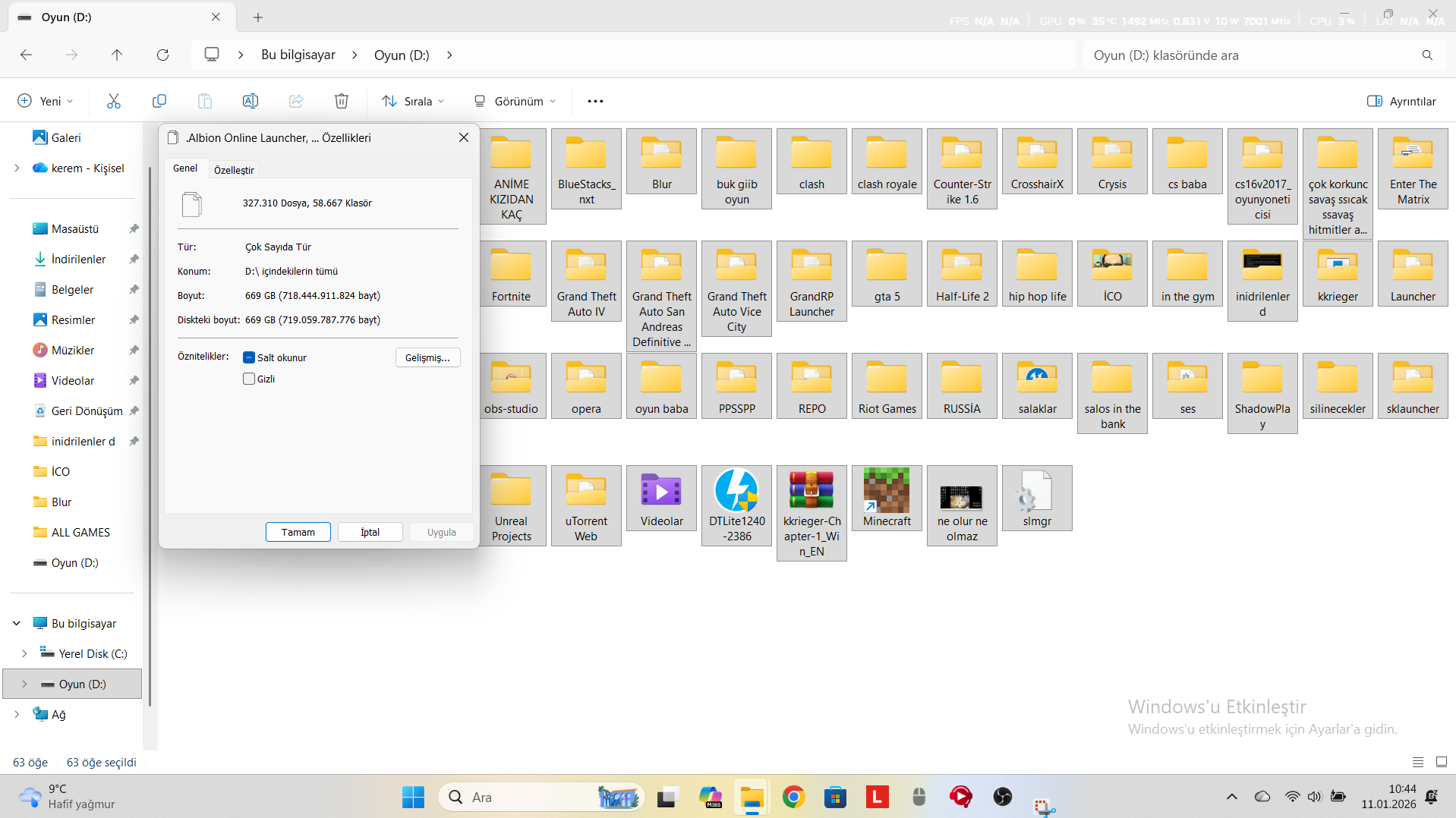The image size is (1456, 818).
Task: Select the Grand Theft Auto IV folder
Action: [587, 282]
